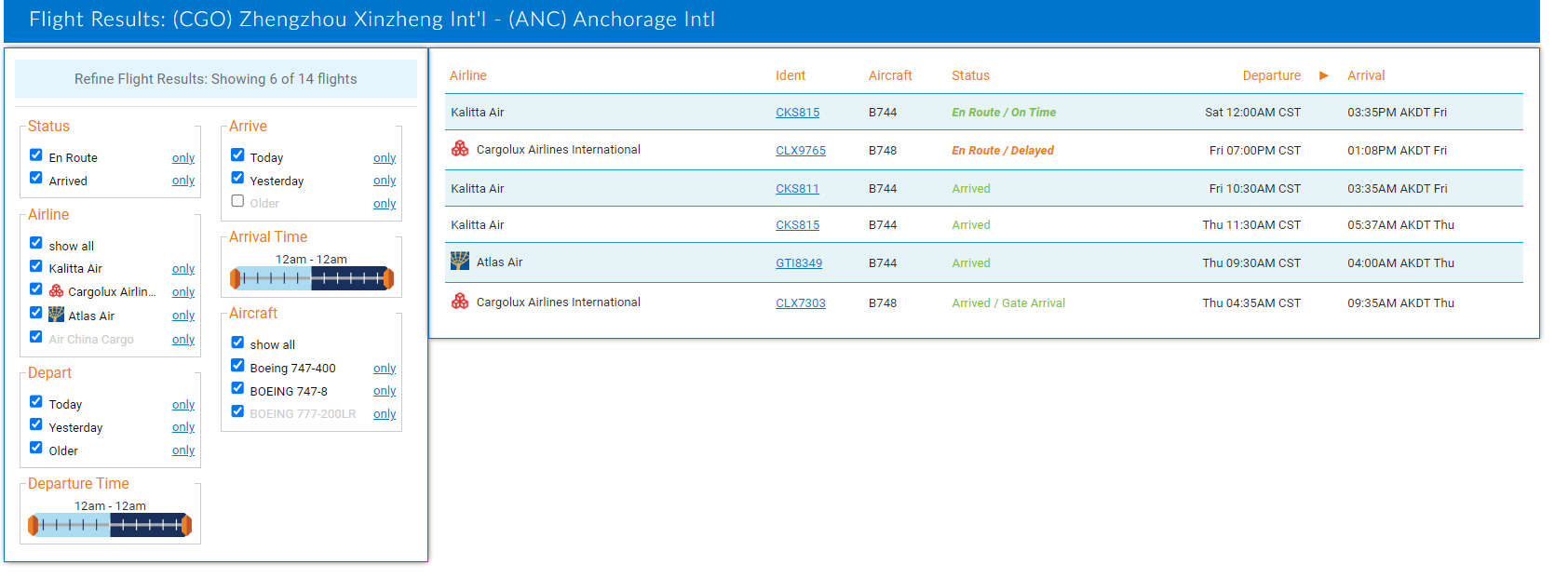Viewport: 1568px width, 578px height.
Task: Open flight CLX7303 details
Action: [x=801, y=303]
